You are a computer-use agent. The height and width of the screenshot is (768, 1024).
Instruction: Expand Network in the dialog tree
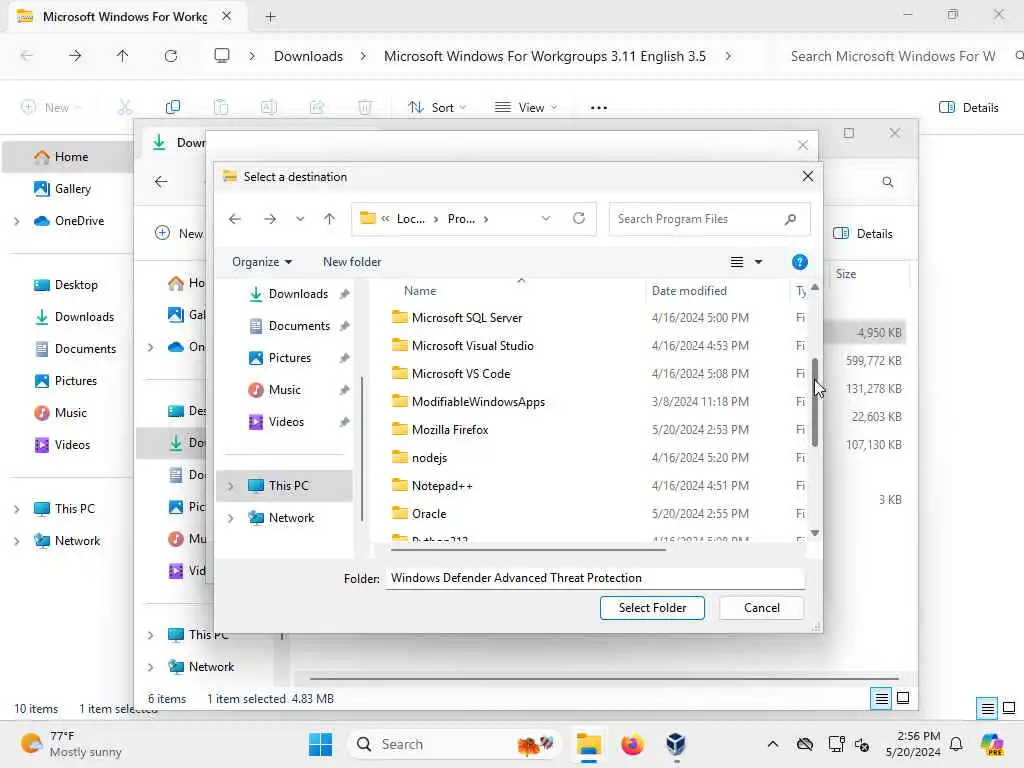pyautogui.click(x=230, y=518)
